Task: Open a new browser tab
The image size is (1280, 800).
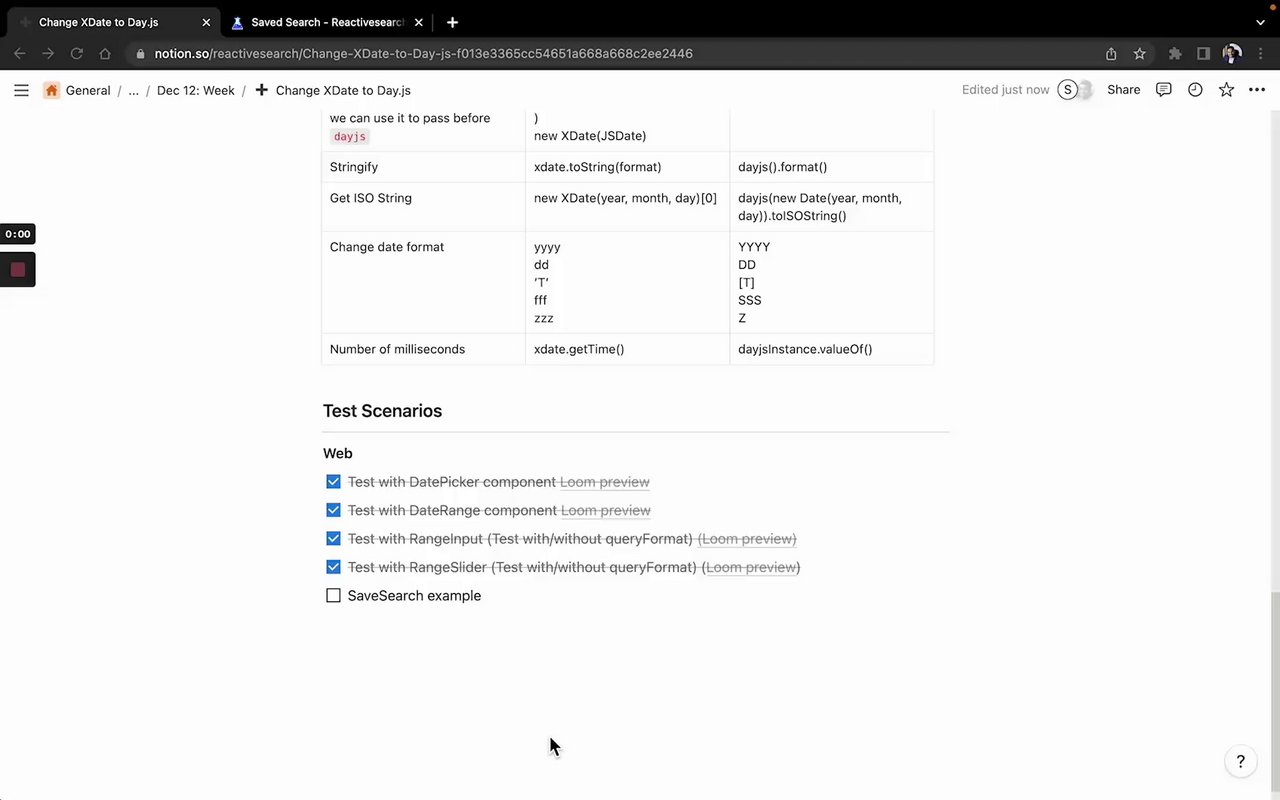Action: coord(452,22)
